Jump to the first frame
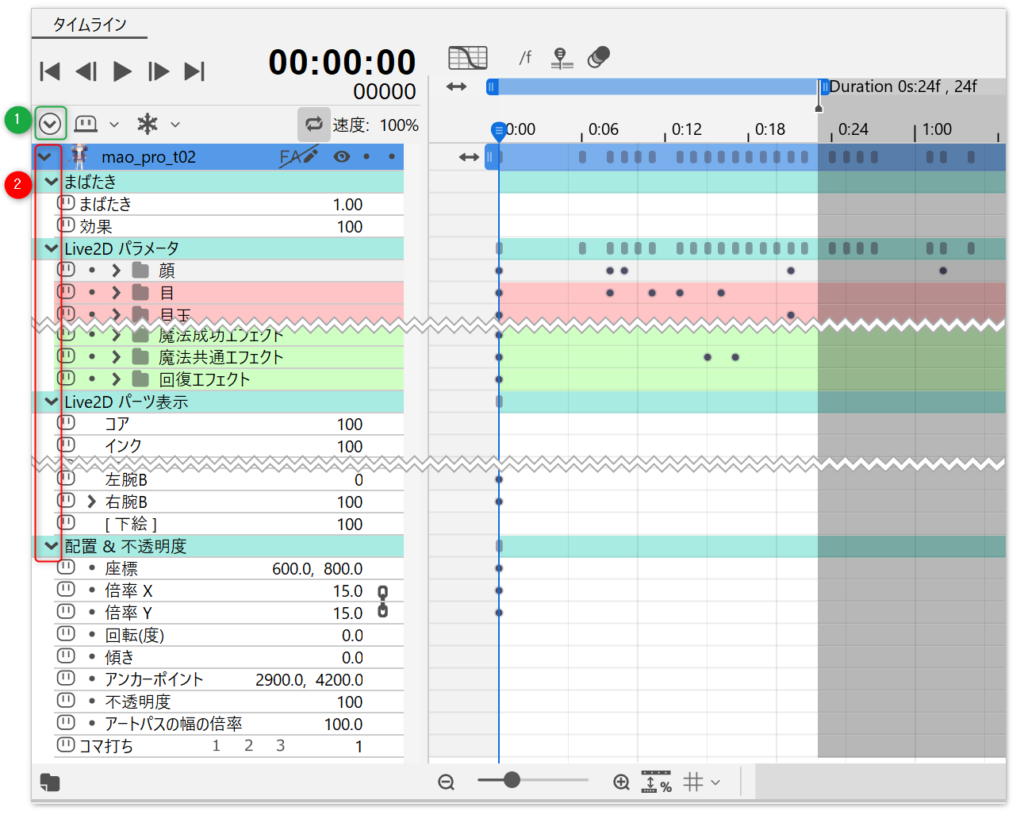The height and width of the screenshot is (819, 1024). (50, 71)
